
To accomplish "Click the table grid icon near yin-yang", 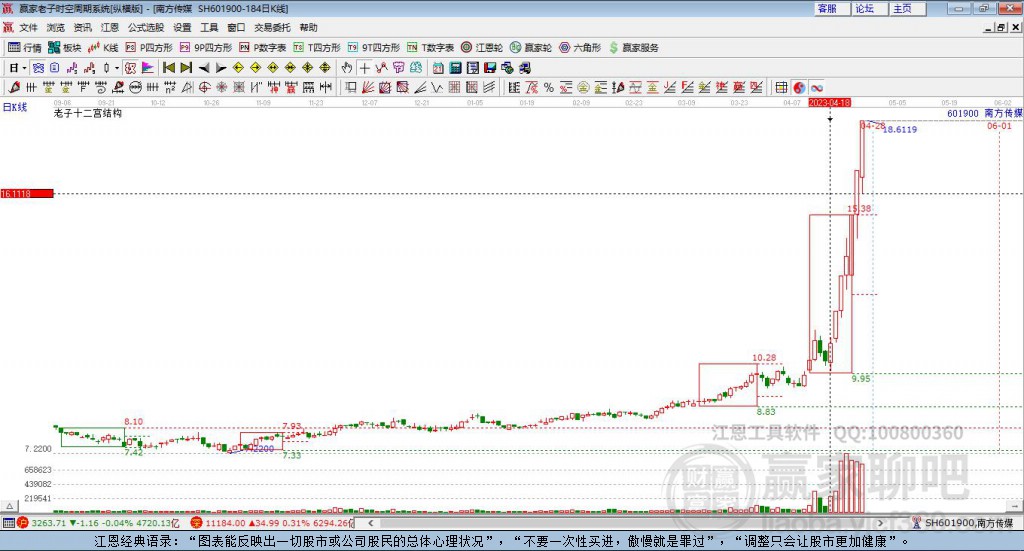I will [781, 87].
